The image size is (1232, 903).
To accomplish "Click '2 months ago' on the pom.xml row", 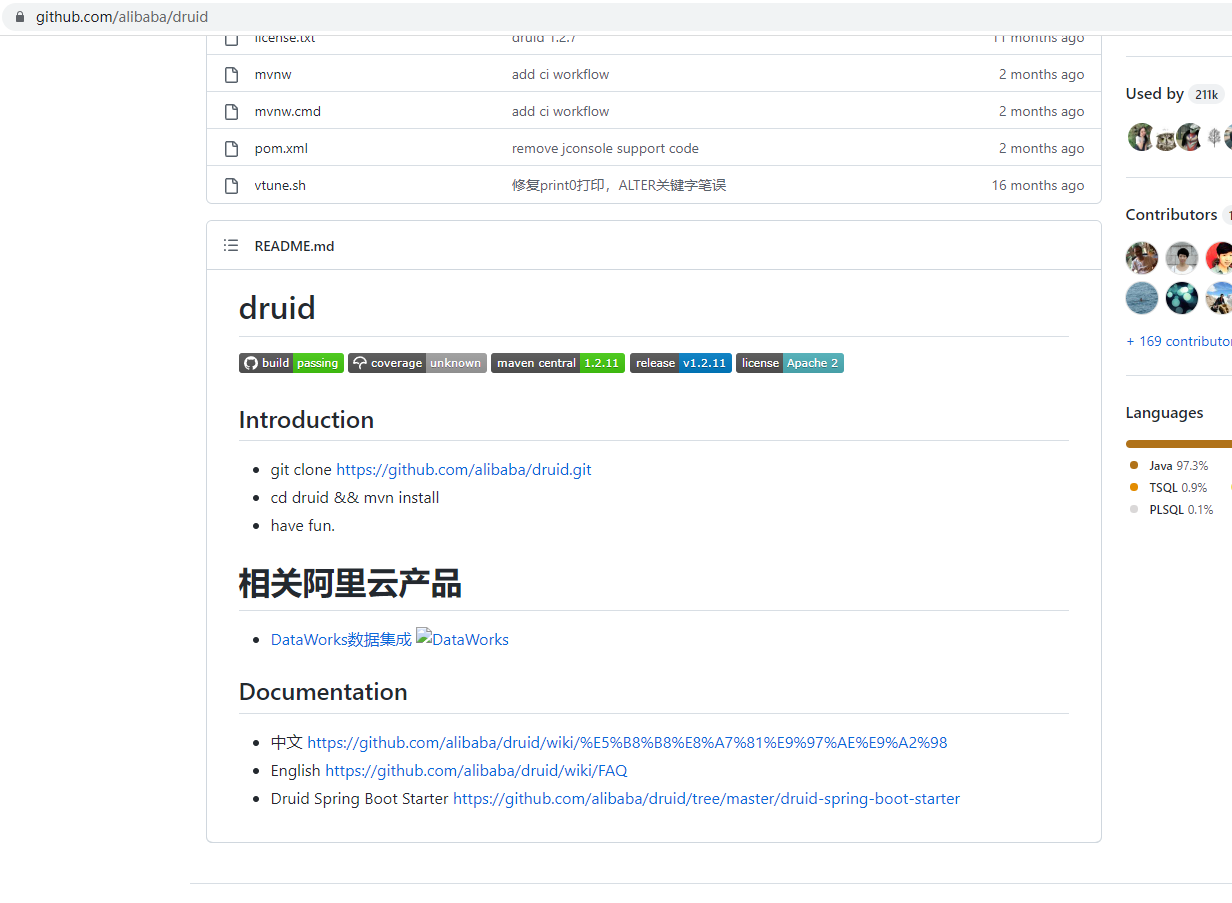I will point(1041,149).
